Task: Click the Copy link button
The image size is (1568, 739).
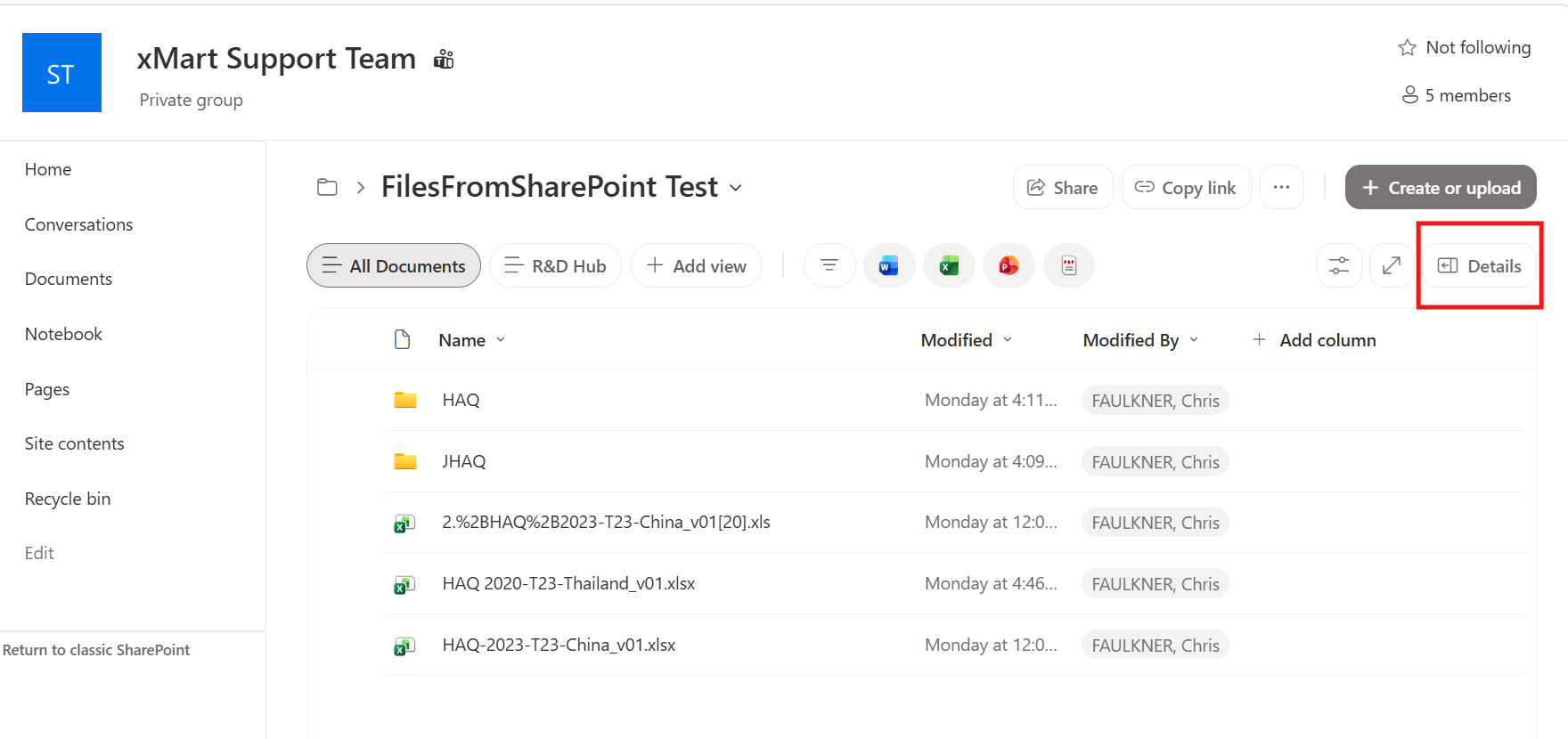Action: point(1186,187)
